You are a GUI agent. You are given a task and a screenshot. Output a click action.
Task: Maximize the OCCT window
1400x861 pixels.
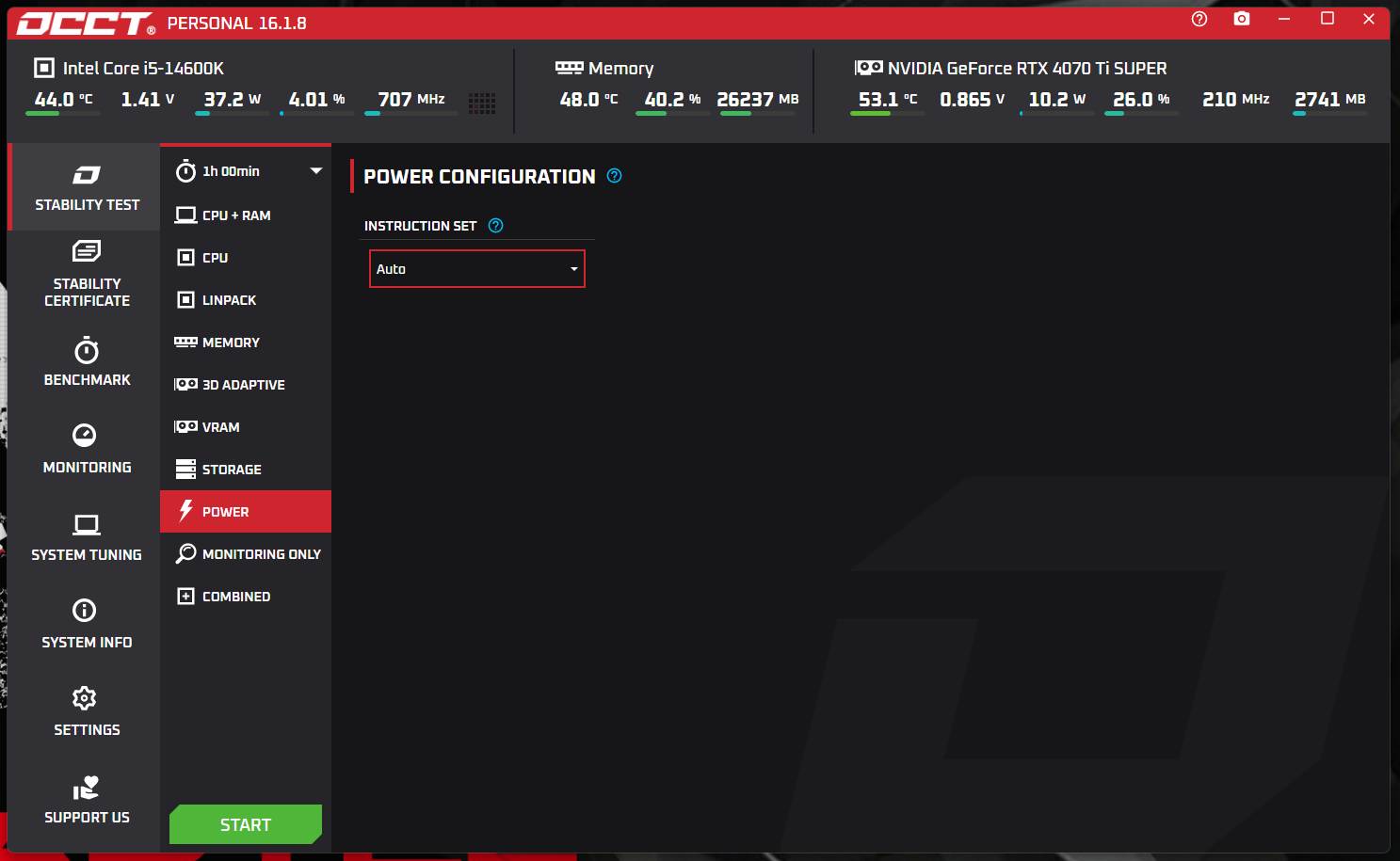(1328, 19)
